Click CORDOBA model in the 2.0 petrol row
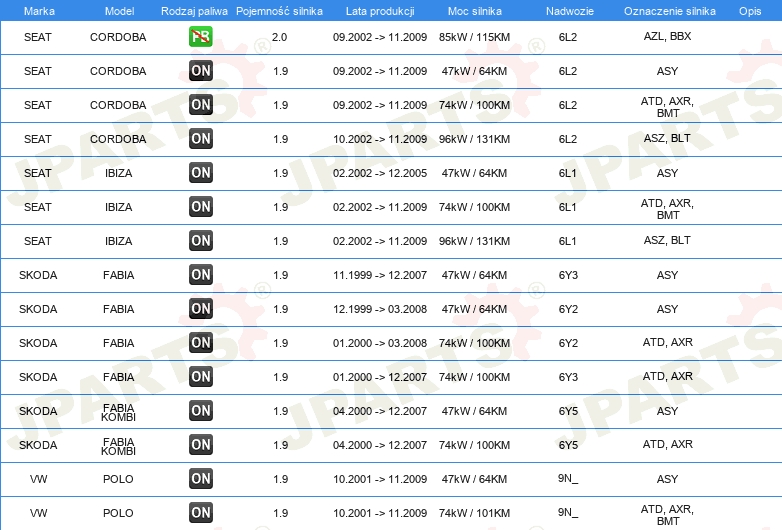 click(x=118, y=37)
